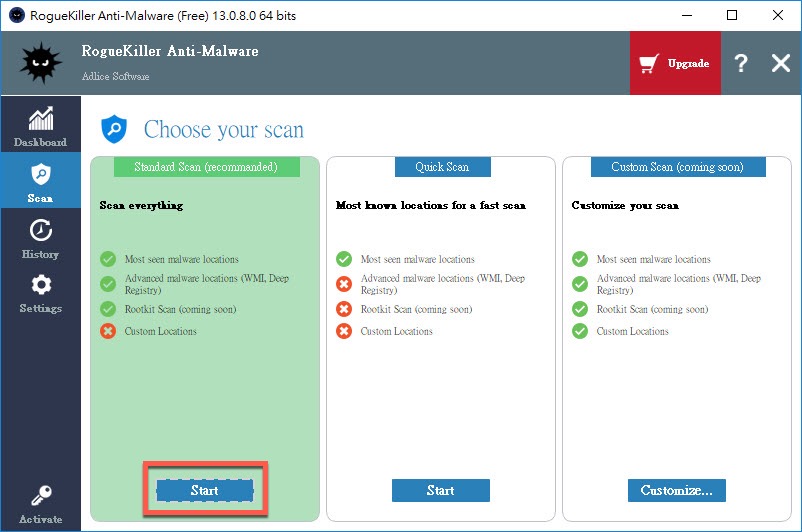Viewport: 802px width, 532px height.
Task: Click the Custom Scan (coming soon) header
Action: click(678, 167)
